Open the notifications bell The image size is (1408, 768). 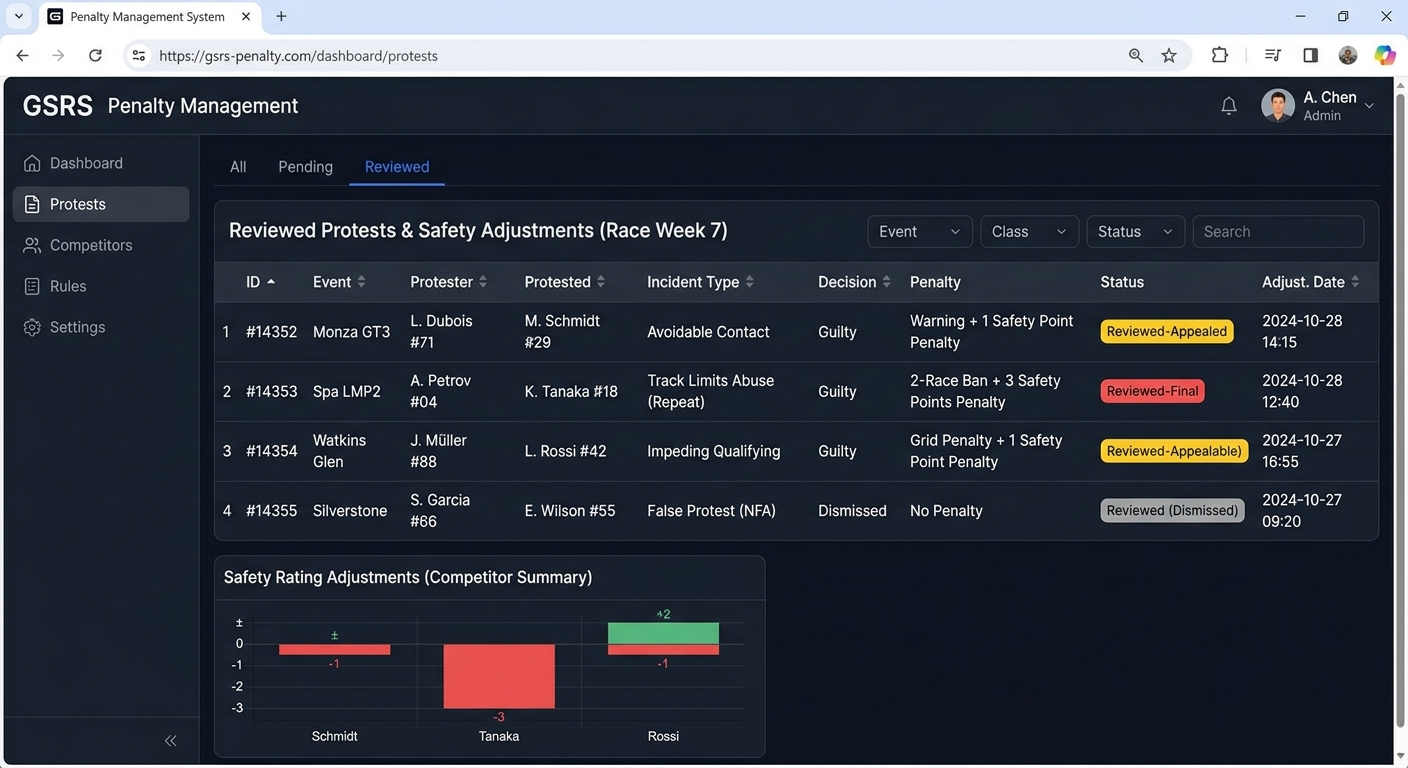click(1229, 106)
